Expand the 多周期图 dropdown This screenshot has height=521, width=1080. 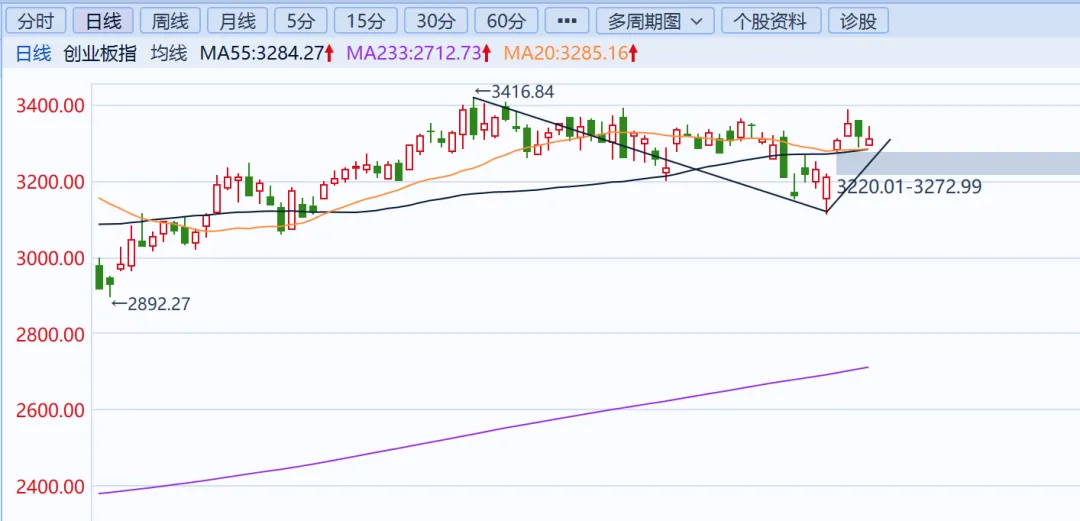(655, 21)
